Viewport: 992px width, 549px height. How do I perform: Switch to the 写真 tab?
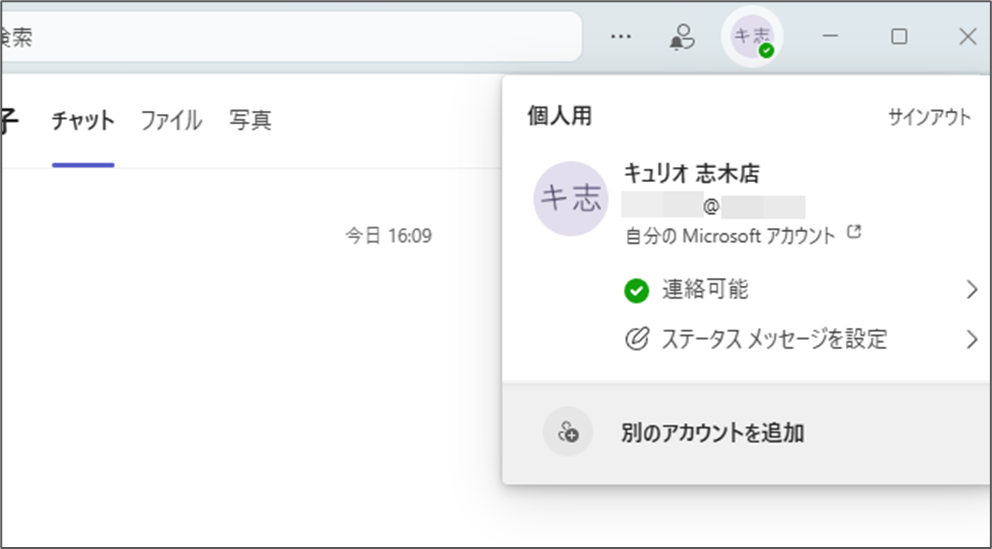(251, 120)
